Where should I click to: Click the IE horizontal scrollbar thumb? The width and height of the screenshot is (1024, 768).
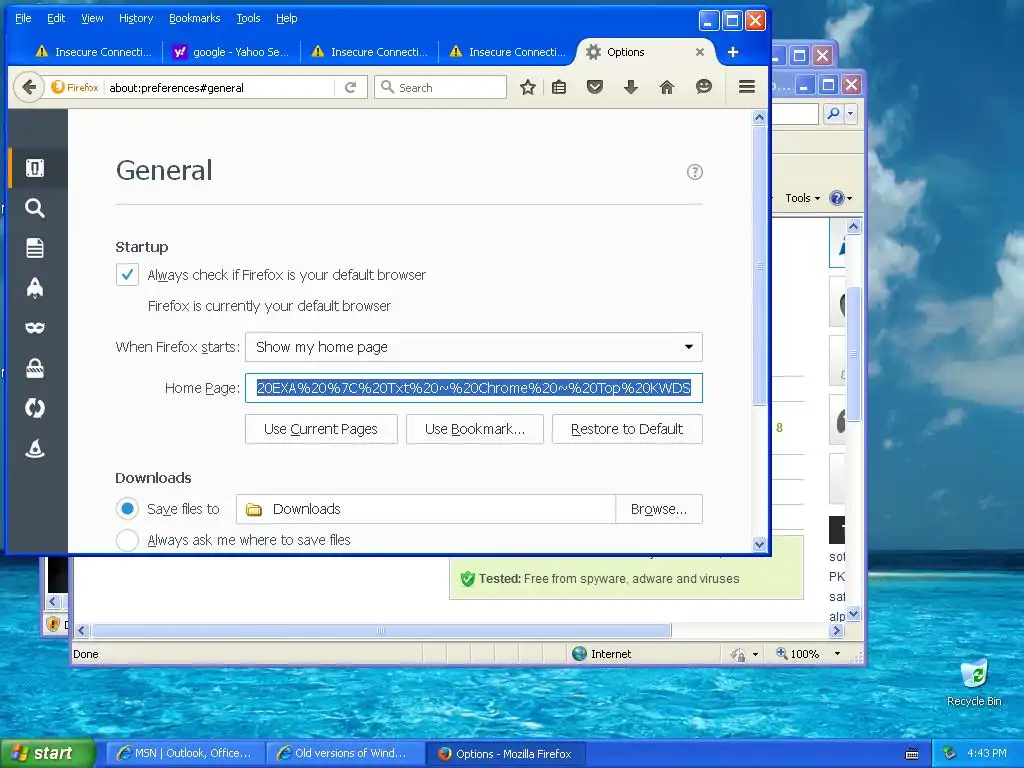(381, 631)
